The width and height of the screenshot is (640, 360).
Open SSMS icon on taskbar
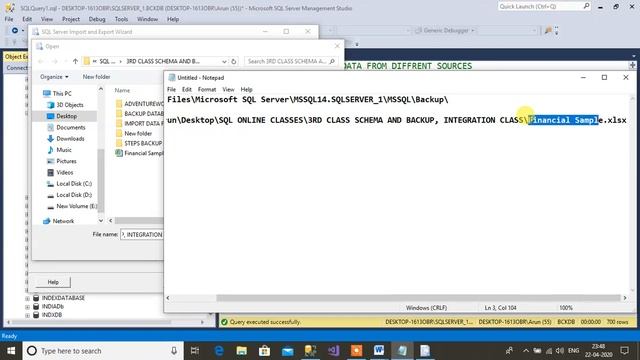coord(310,351)
